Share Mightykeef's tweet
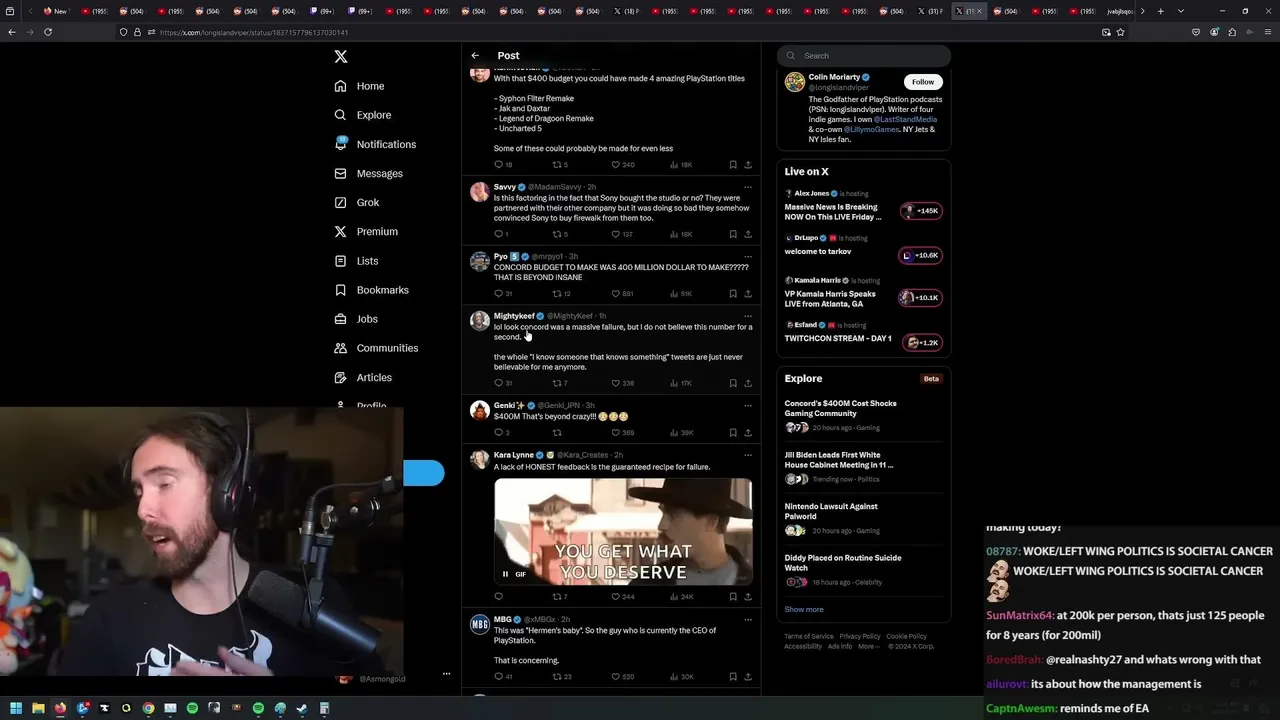The height and width of the screenshot is (720, 1280). pos(748,383)
